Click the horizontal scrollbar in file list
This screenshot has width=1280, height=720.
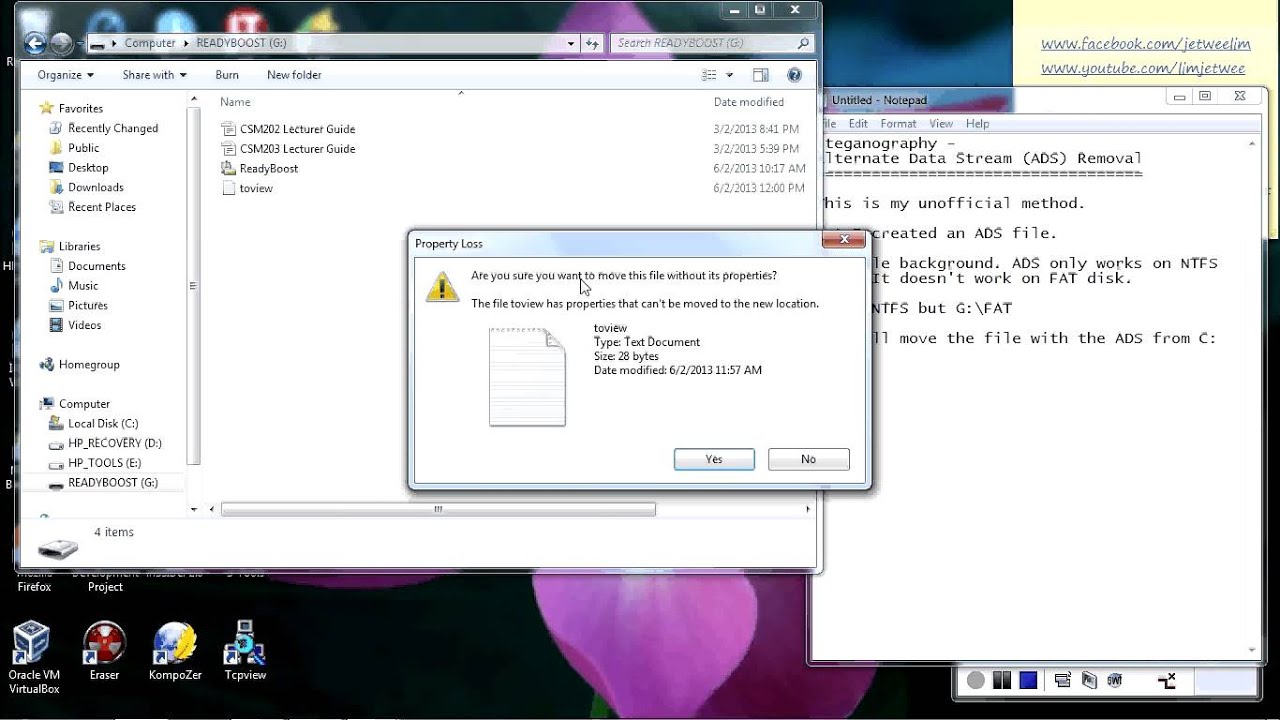[438, 509]
